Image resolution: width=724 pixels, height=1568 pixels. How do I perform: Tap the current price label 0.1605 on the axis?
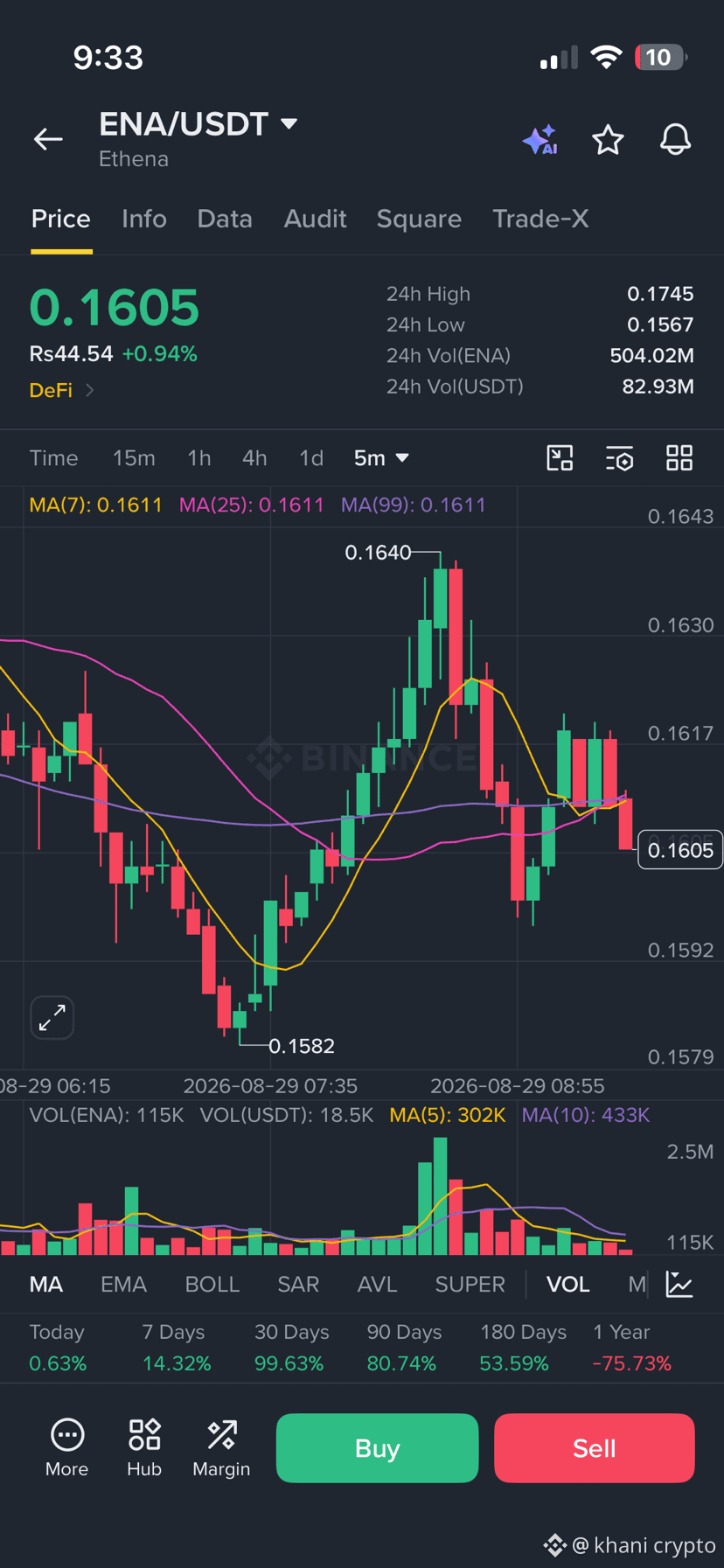(x=680, y=850)
